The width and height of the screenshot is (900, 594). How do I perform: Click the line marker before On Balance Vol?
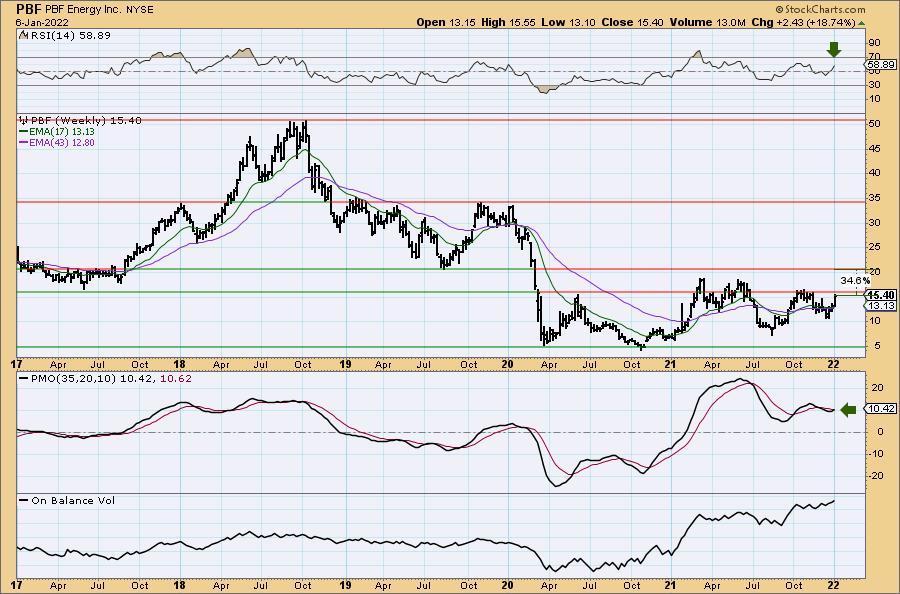tap(24, 500)
